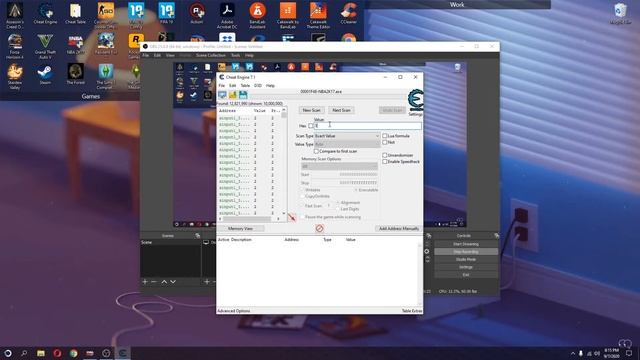Open the Grand Theft Auto V desktop shortcut

pos(45,46)
